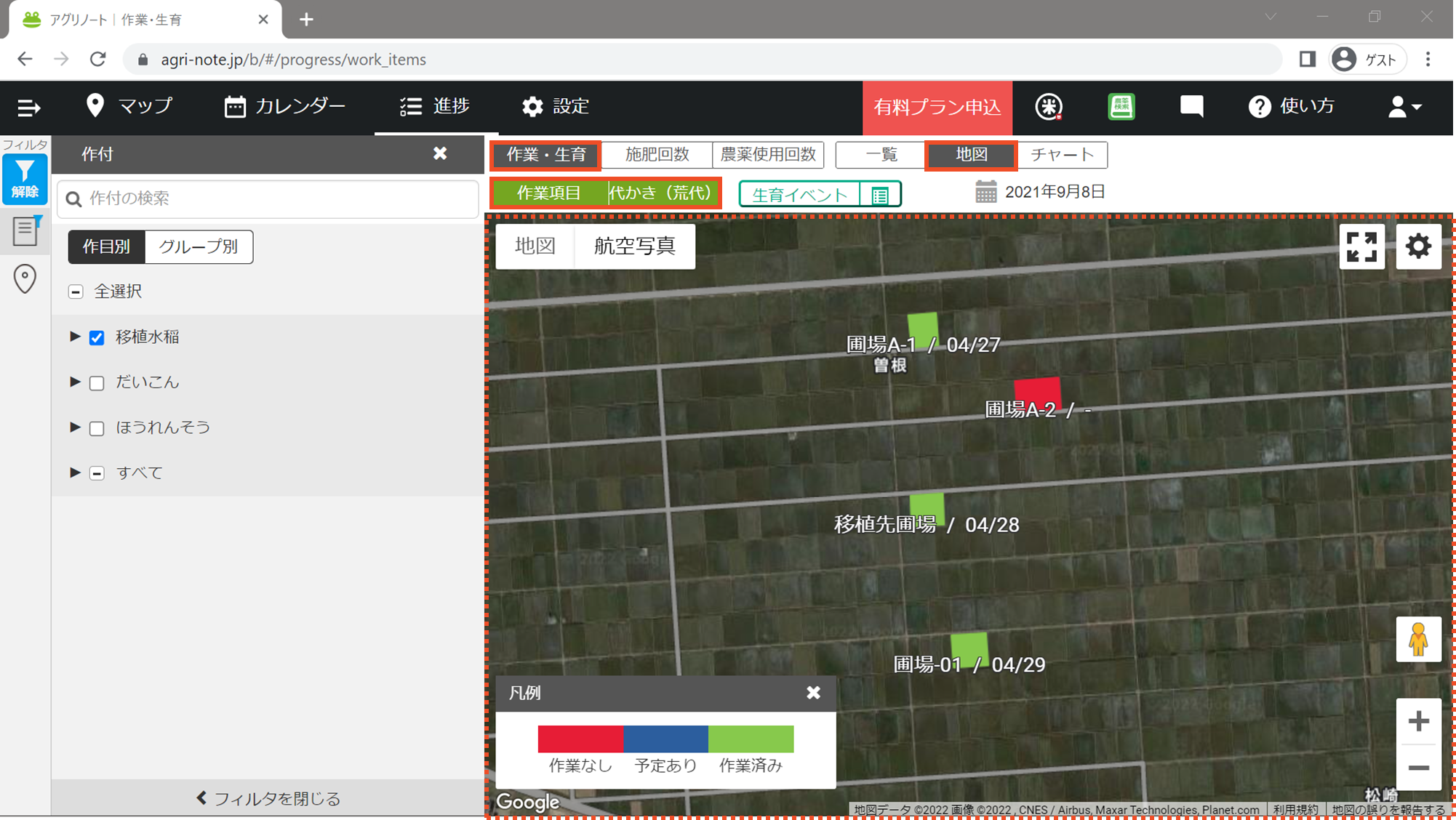Switch to the チャート tab
The width and height of the screenshot is (1456, 820).
coord(1062,155)
